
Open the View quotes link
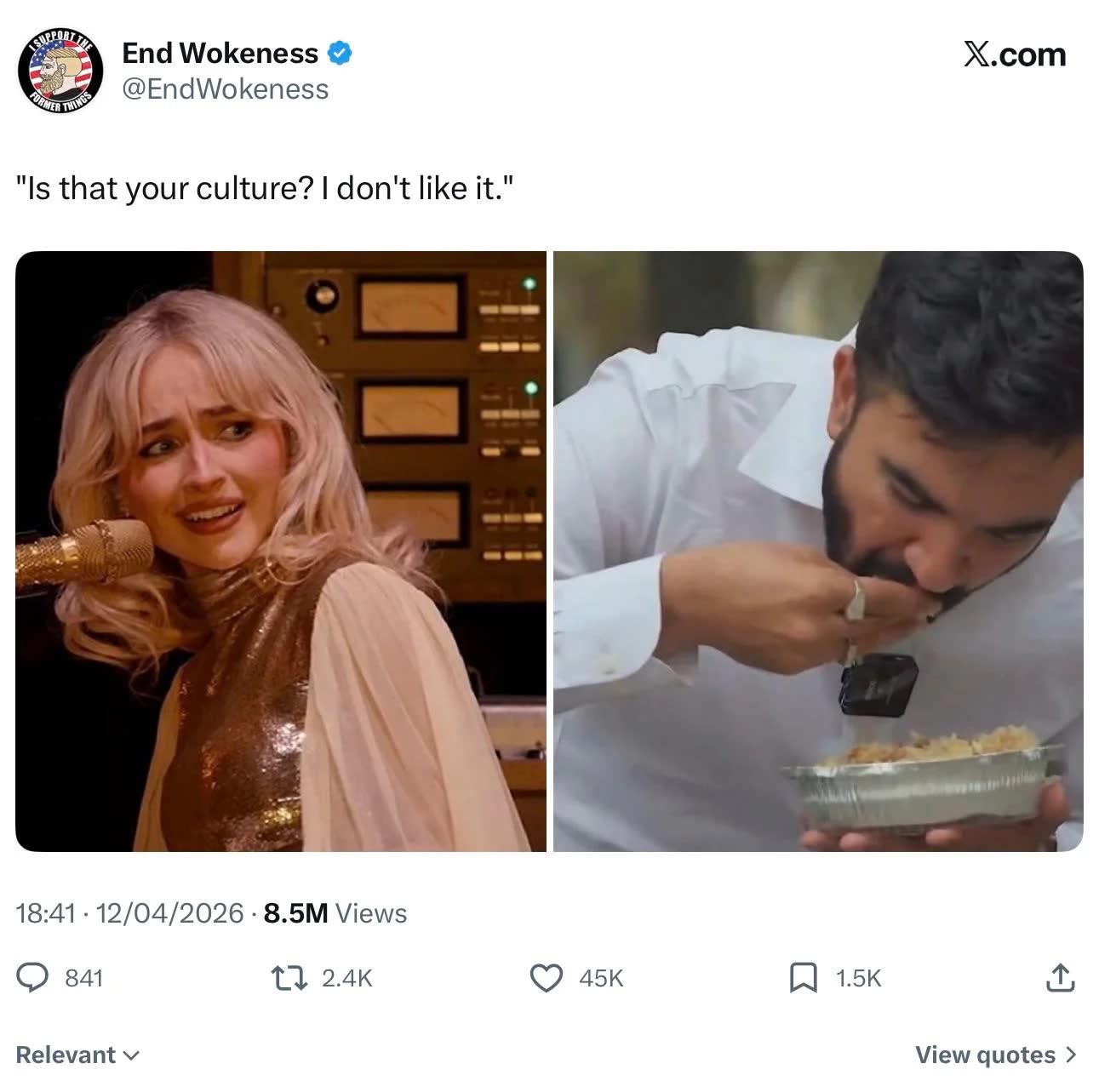click(x=996, y=1055)
